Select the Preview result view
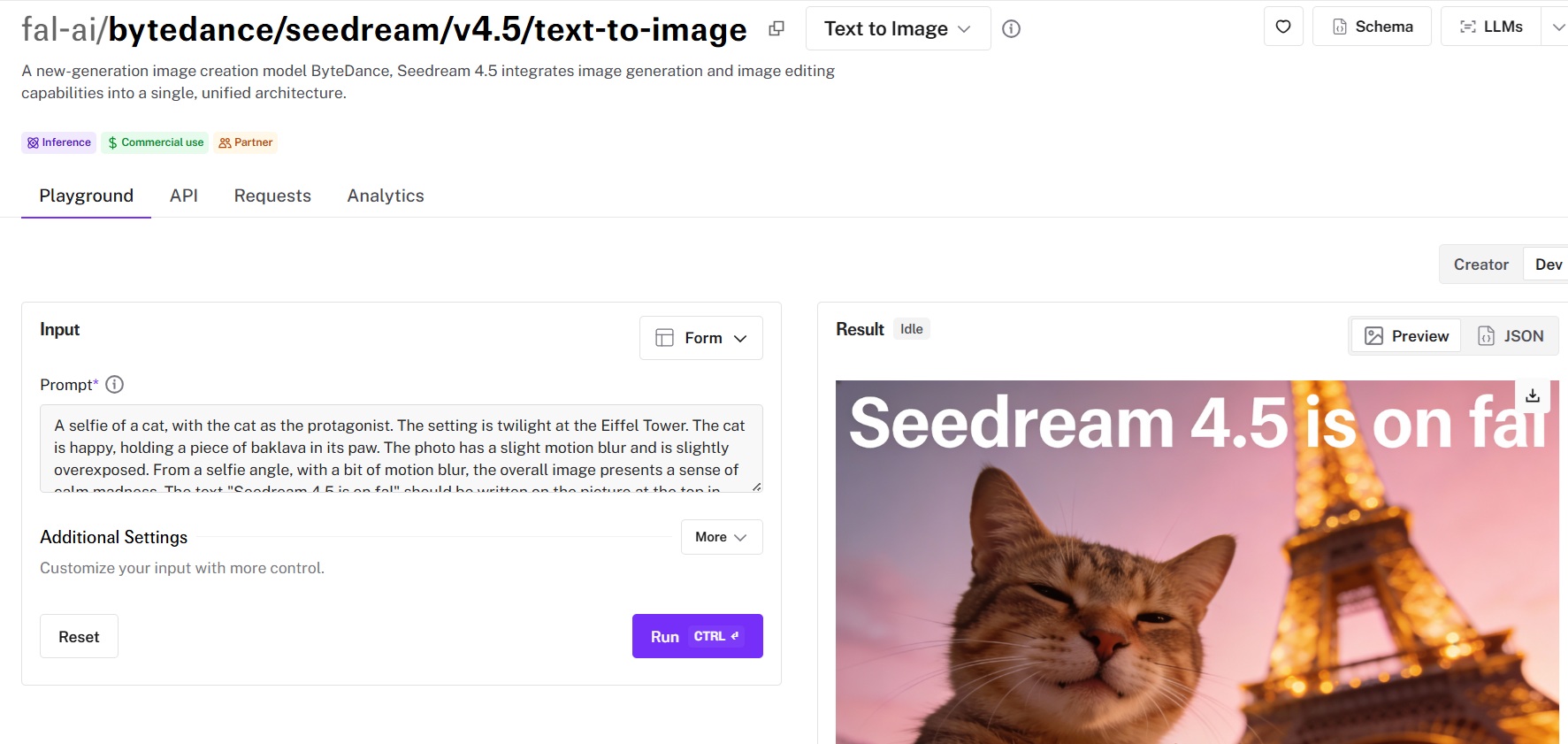This screenshot has height=744, width=1568. 1406,336
